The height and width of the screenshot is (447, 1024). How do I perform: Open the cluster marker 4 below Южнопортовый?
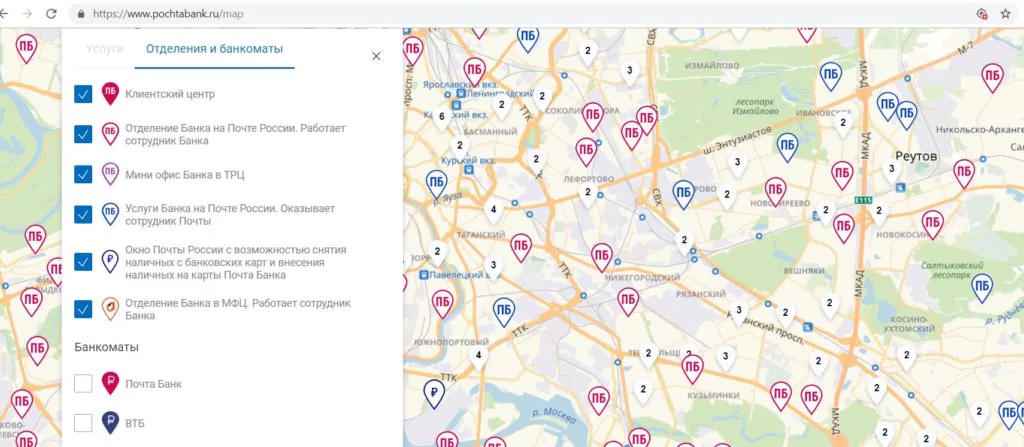(x=479, y=357)
